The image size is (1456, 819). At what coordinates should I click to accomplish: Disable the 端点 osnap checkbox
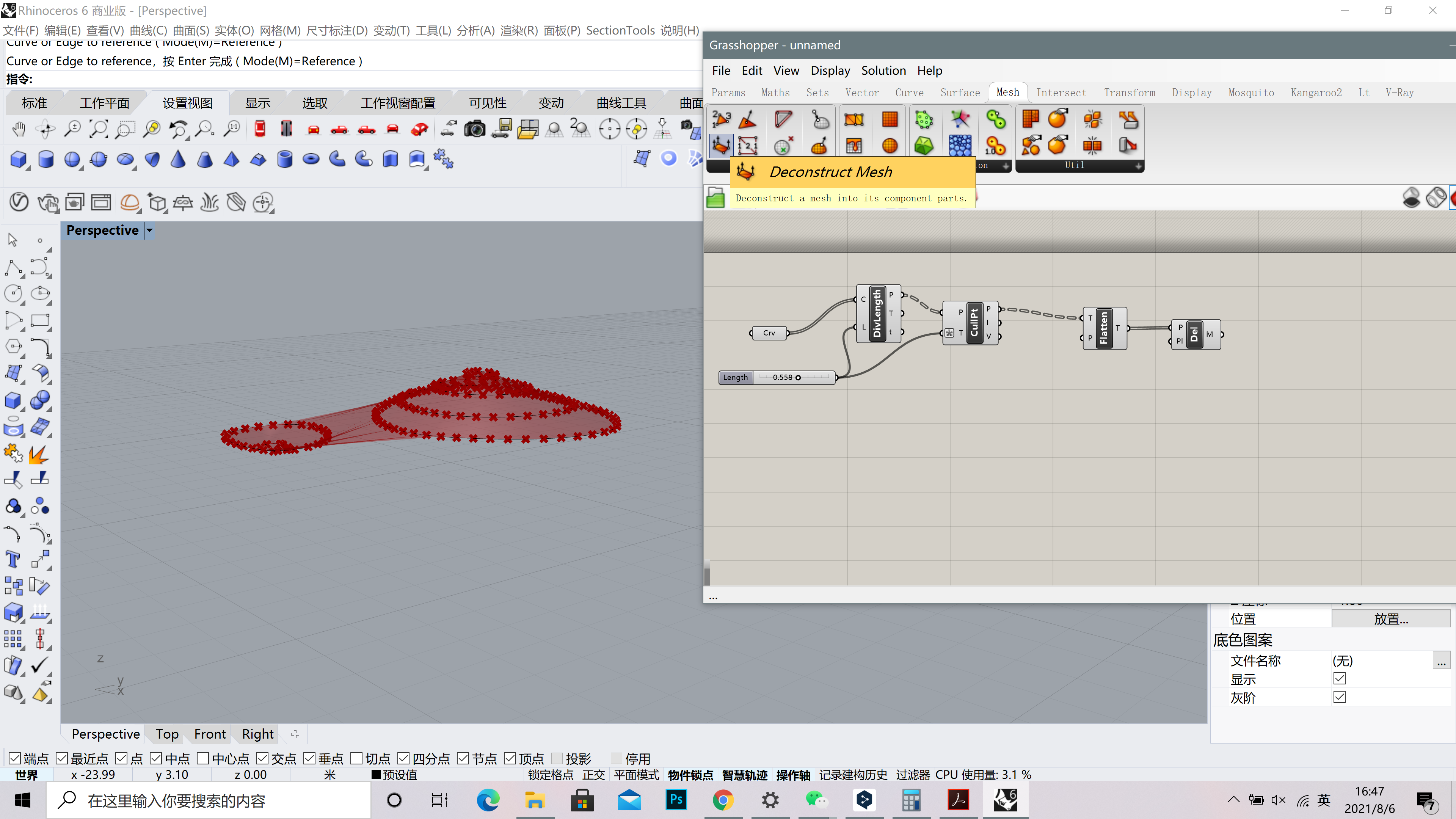15,758
